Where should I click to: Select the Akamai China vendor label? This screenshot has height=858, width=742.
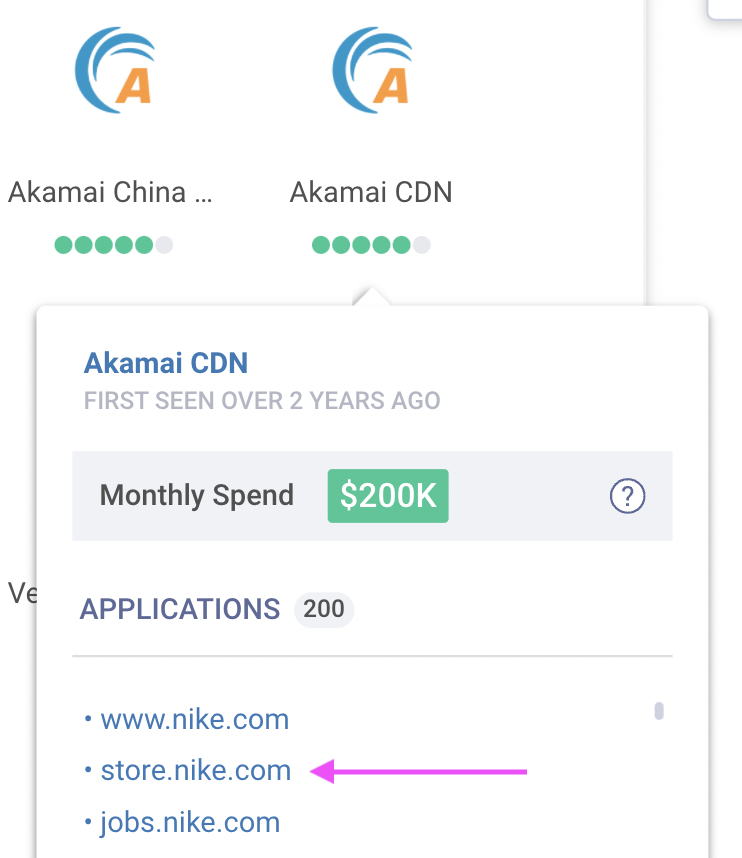[110, 192]
